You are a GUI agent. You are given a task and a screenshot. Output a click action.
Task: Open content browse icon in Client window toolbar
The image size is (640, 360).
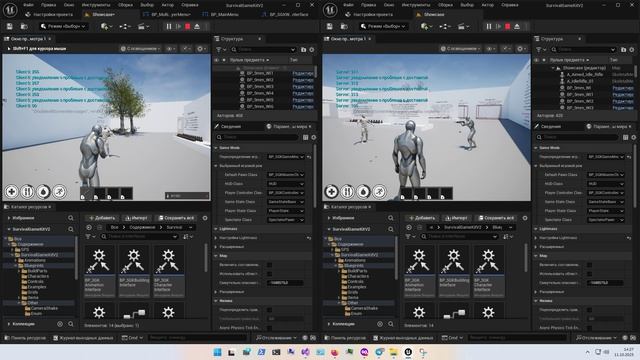coord(24,26)
